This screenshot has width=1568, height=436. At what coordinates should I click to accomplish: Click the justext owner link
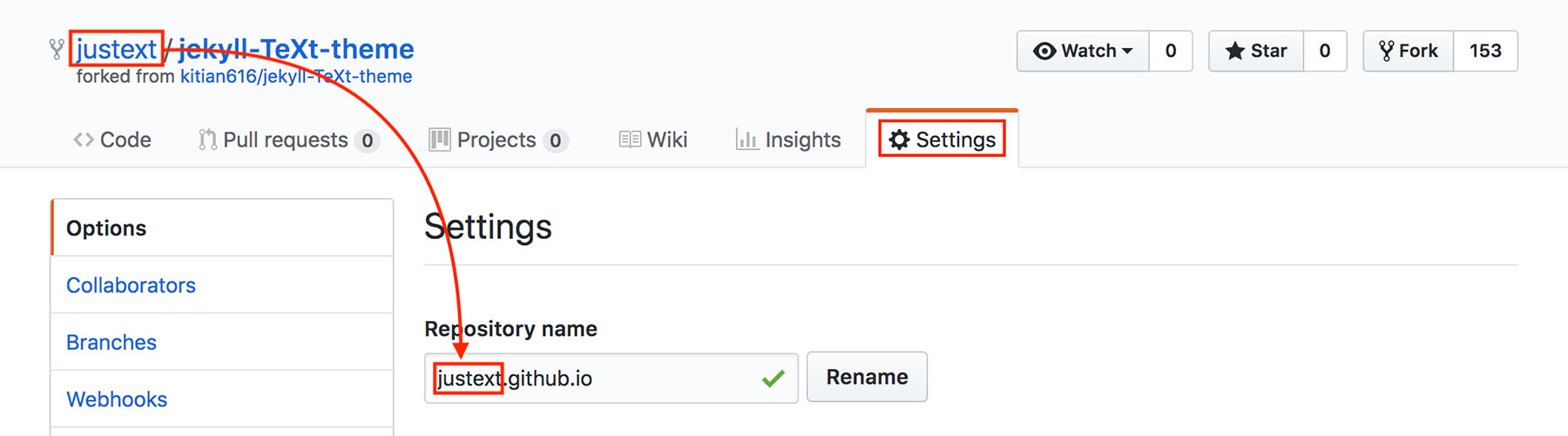click(116, 49)
